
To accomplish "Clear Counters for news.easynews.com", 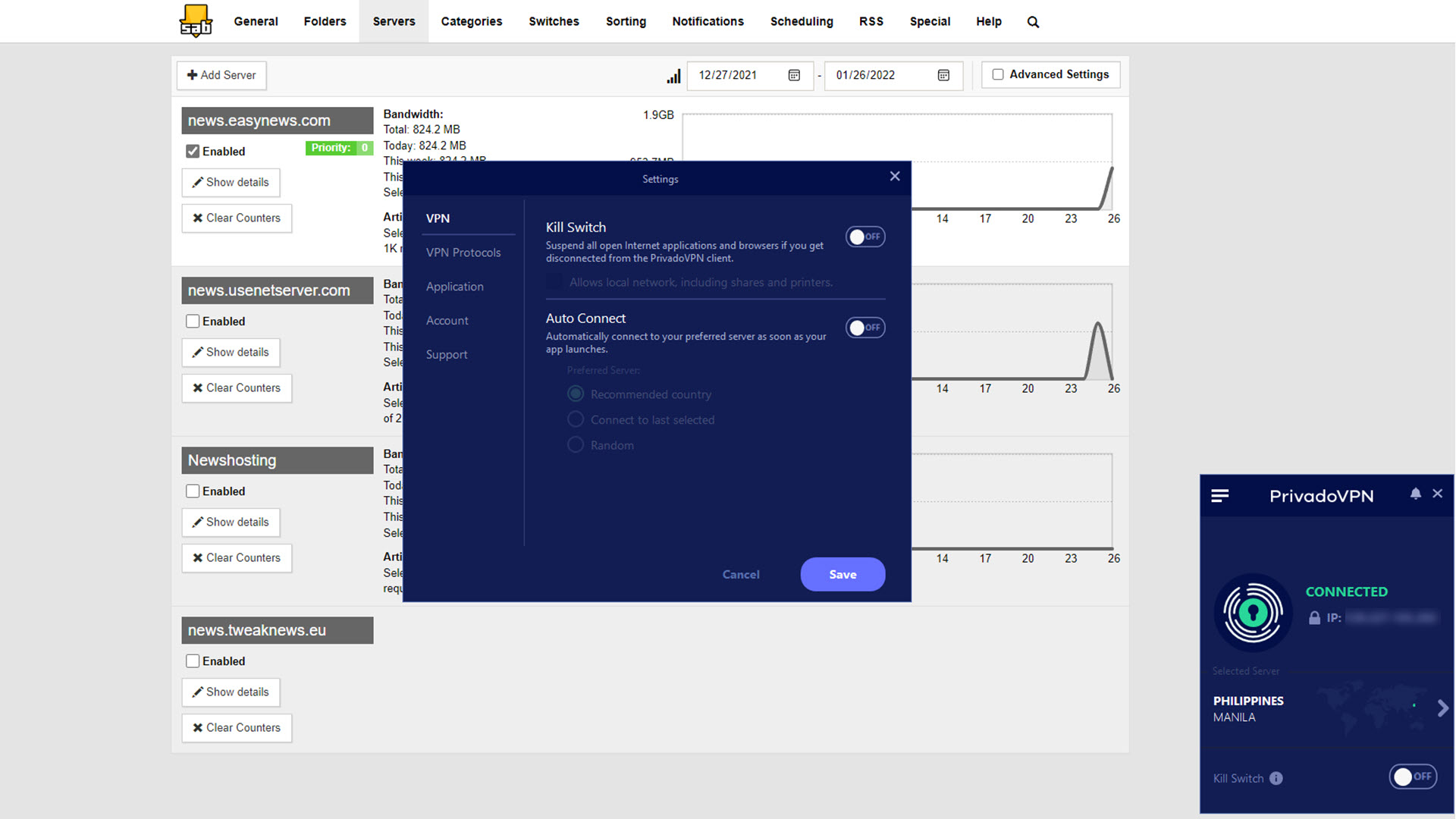I will click(237, 218).
